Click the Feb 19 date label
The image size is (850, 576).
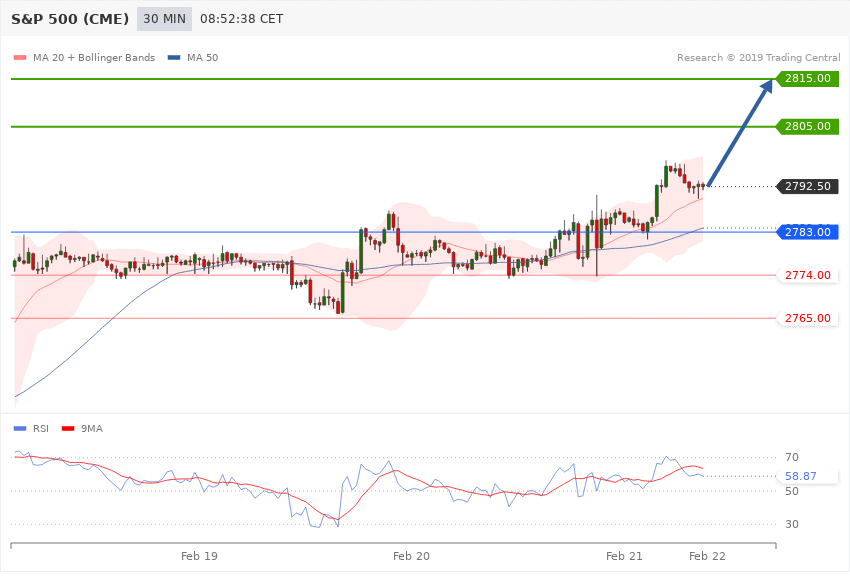[x=199, y=556]
